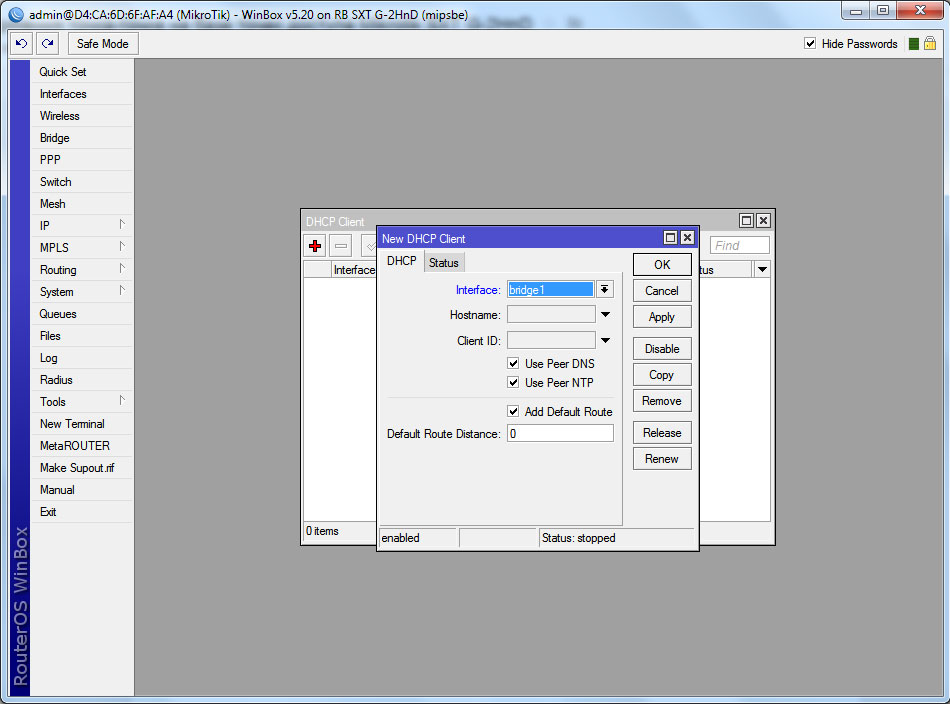Click the Redo arrow in the toolbar
Image resolution: width=950 pixels, height=704 pixels.
[47, 44]
